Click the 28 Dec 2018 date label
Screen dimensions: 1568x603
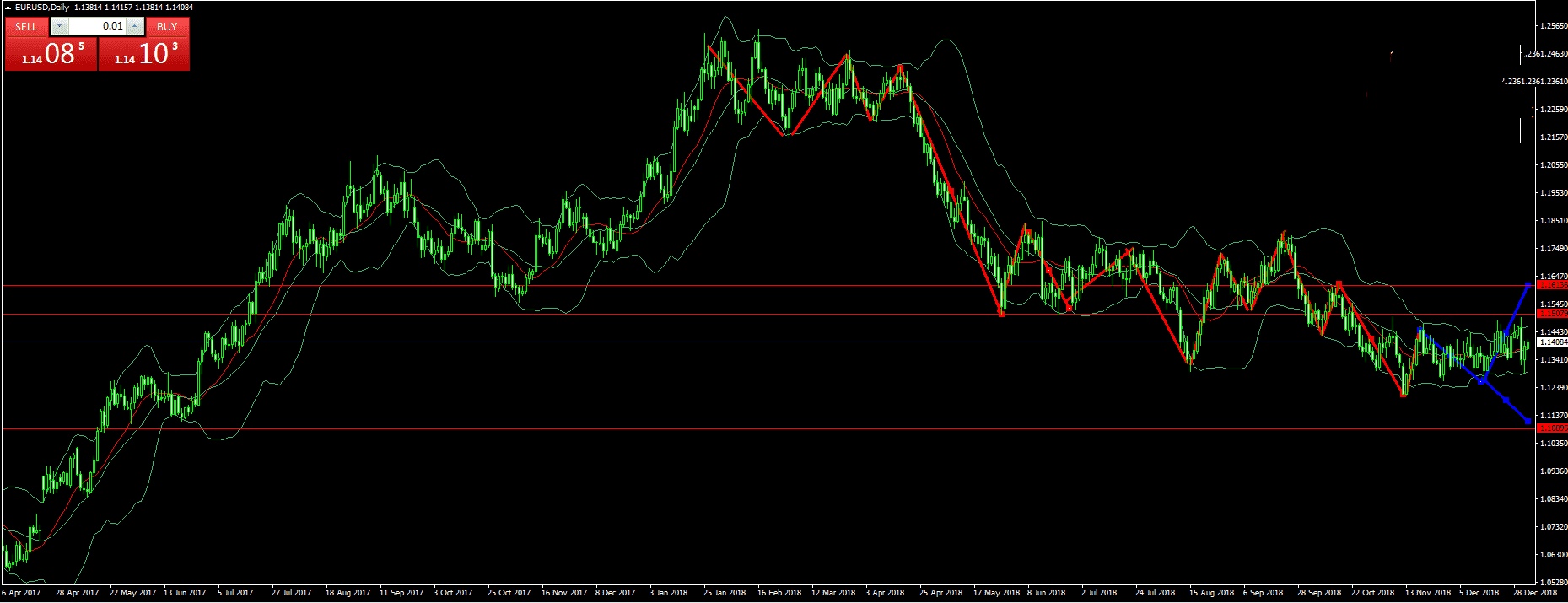tap(1535, 593)
